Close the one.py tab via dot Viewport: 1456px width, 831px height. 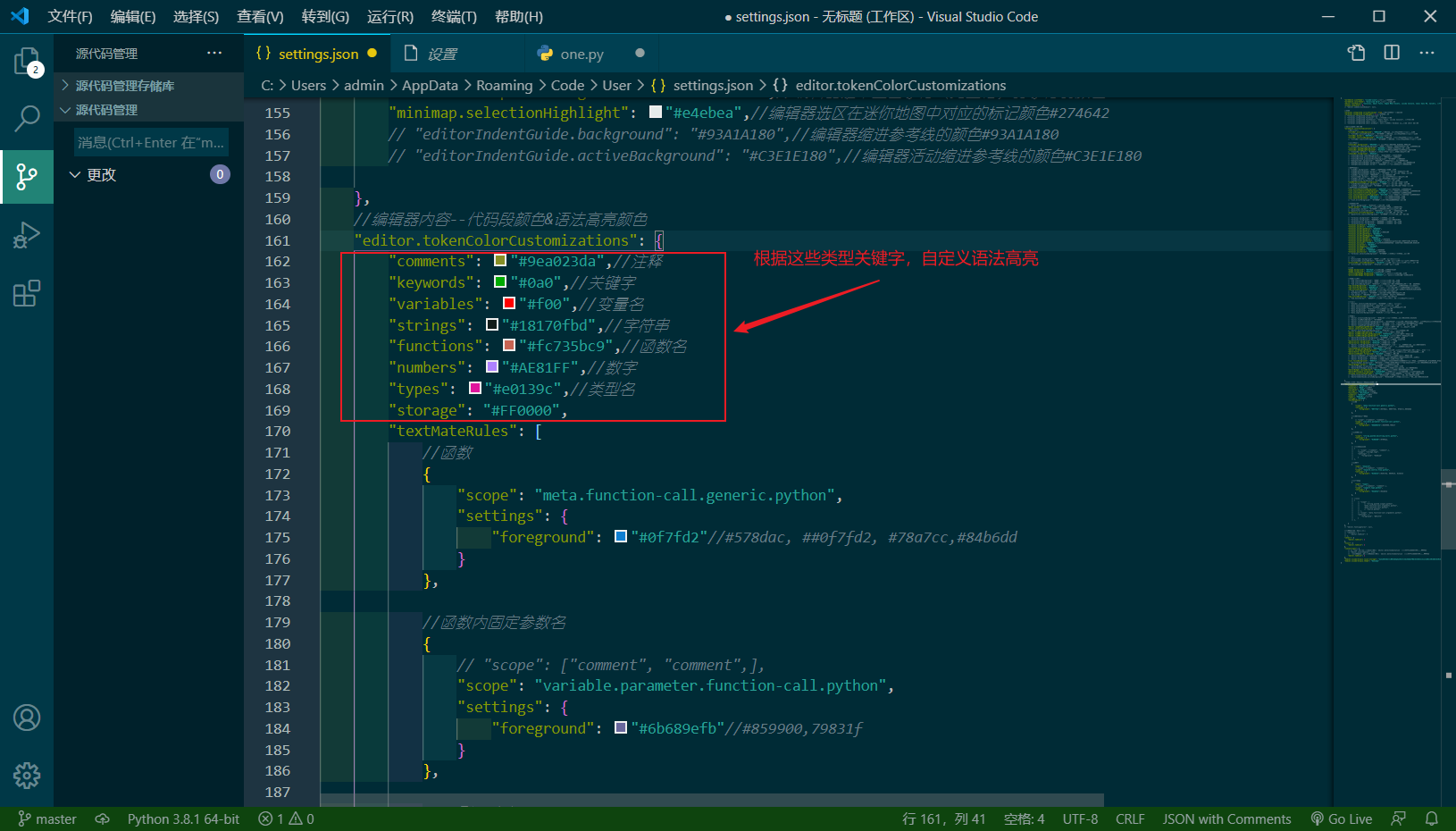(640, 54)
